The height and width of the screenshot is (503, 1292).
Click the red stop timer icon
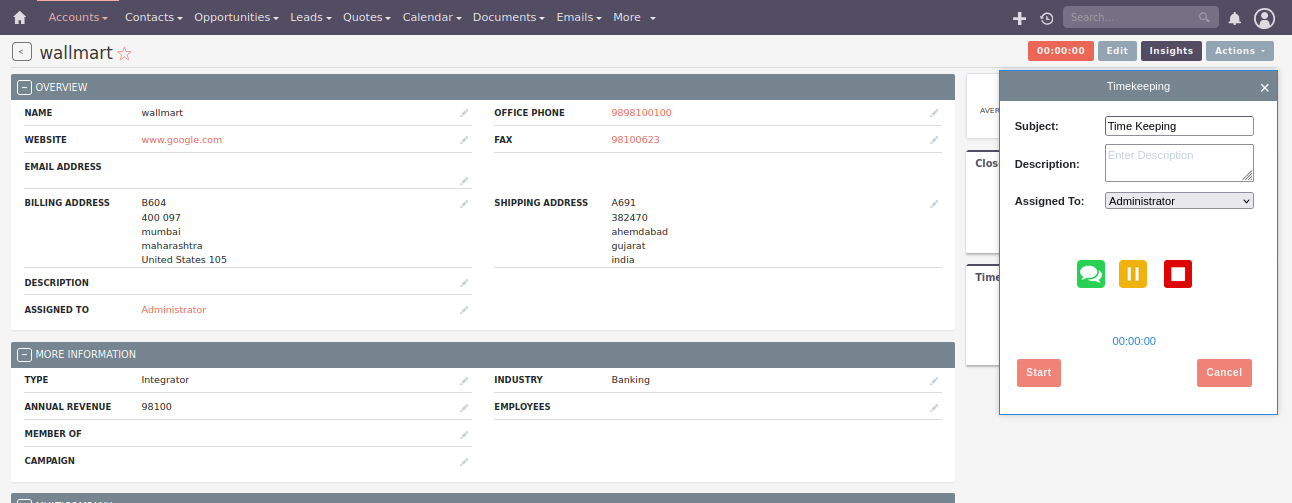pos(1177,274)
